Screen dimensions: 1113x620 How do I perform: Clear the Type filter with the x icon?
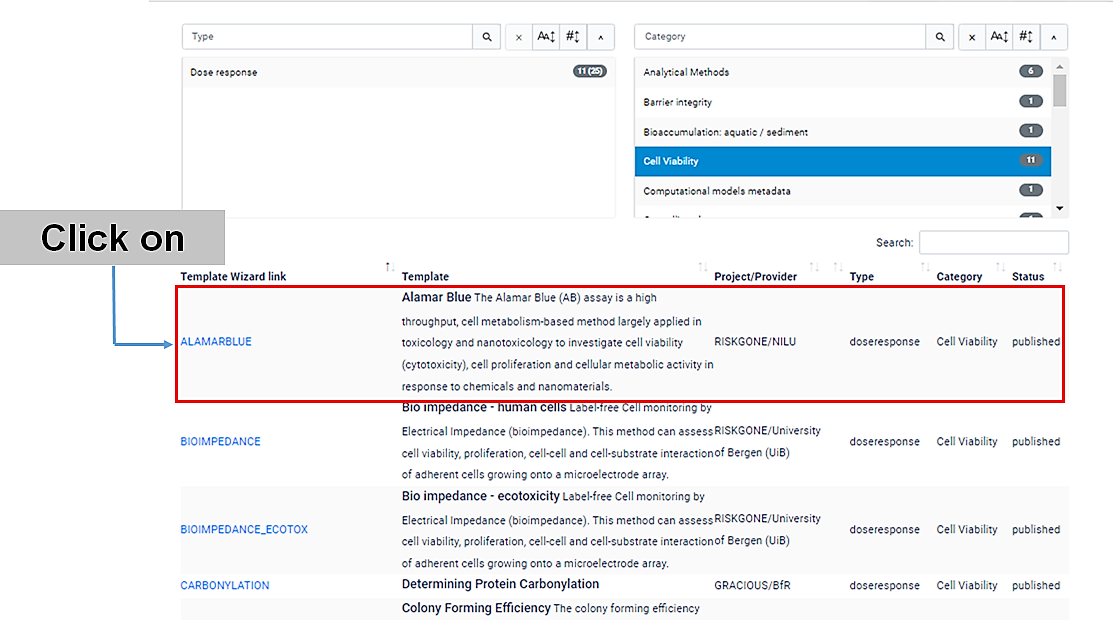pyautogui.click(x=518, y=37)
